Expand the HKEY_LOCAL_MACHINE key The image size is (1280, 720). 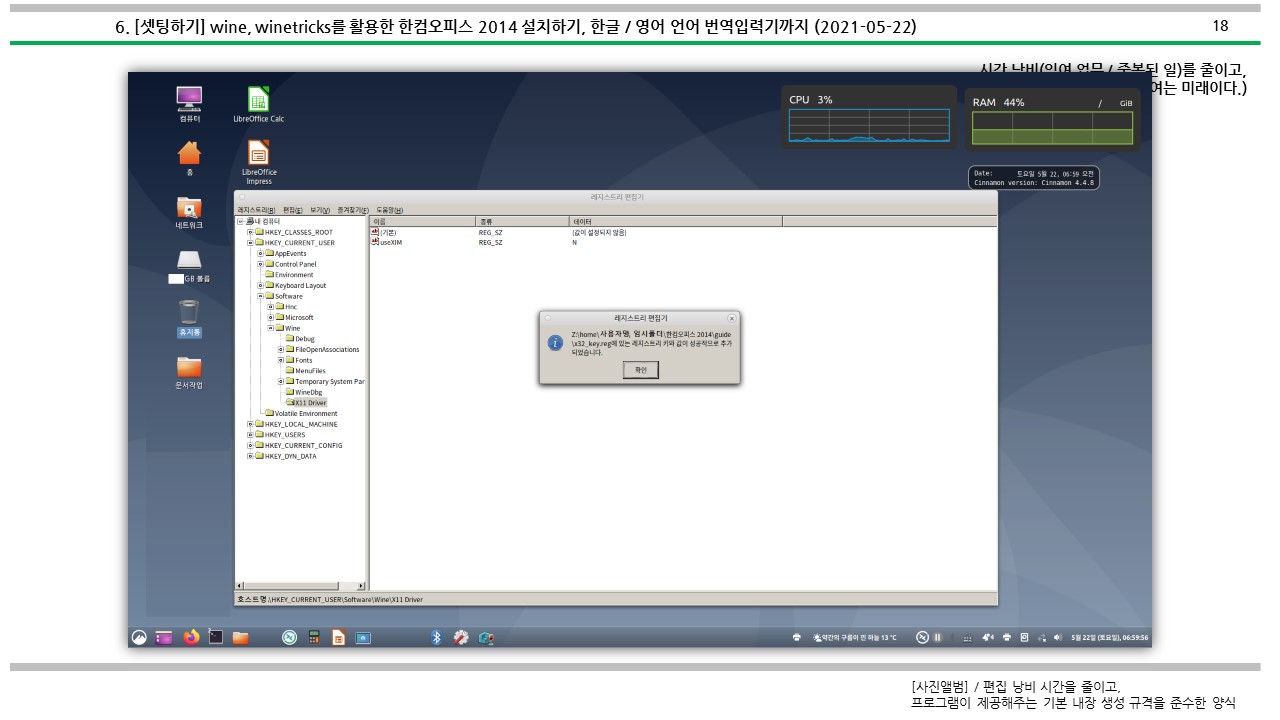250,424
